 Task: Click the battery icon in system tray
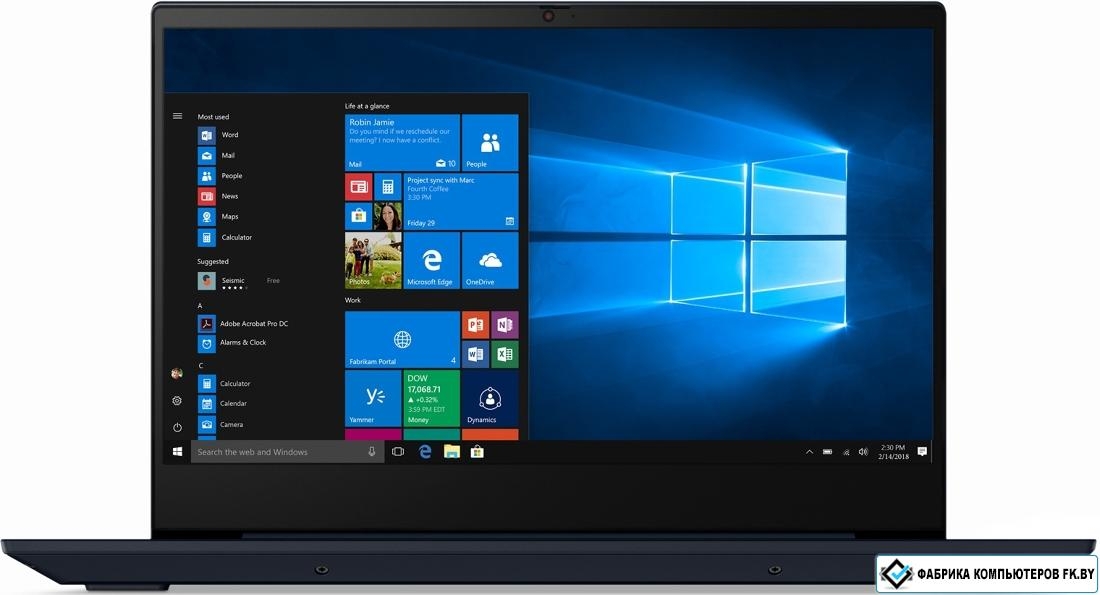coord(828,452)
